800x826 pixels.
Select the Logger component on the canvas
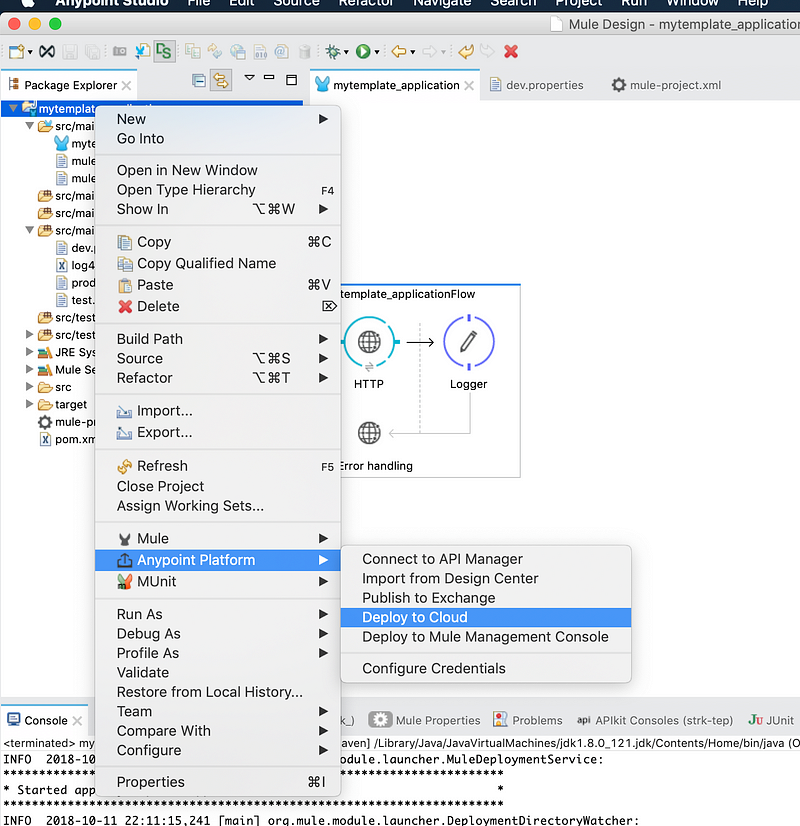click(468, 342)
